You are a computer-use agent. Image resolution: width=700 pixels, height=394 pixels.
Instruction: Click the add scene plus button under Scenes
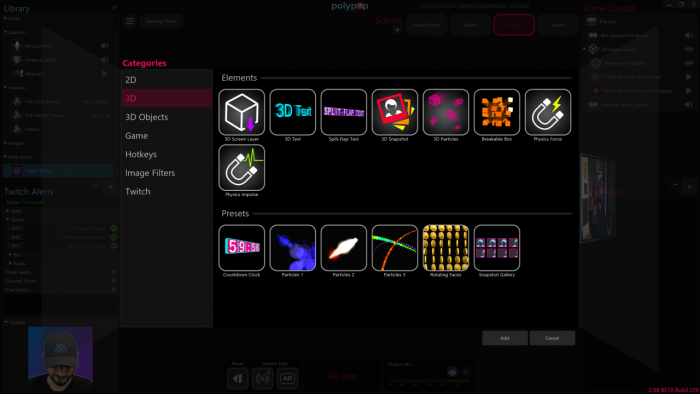(397, 30)
